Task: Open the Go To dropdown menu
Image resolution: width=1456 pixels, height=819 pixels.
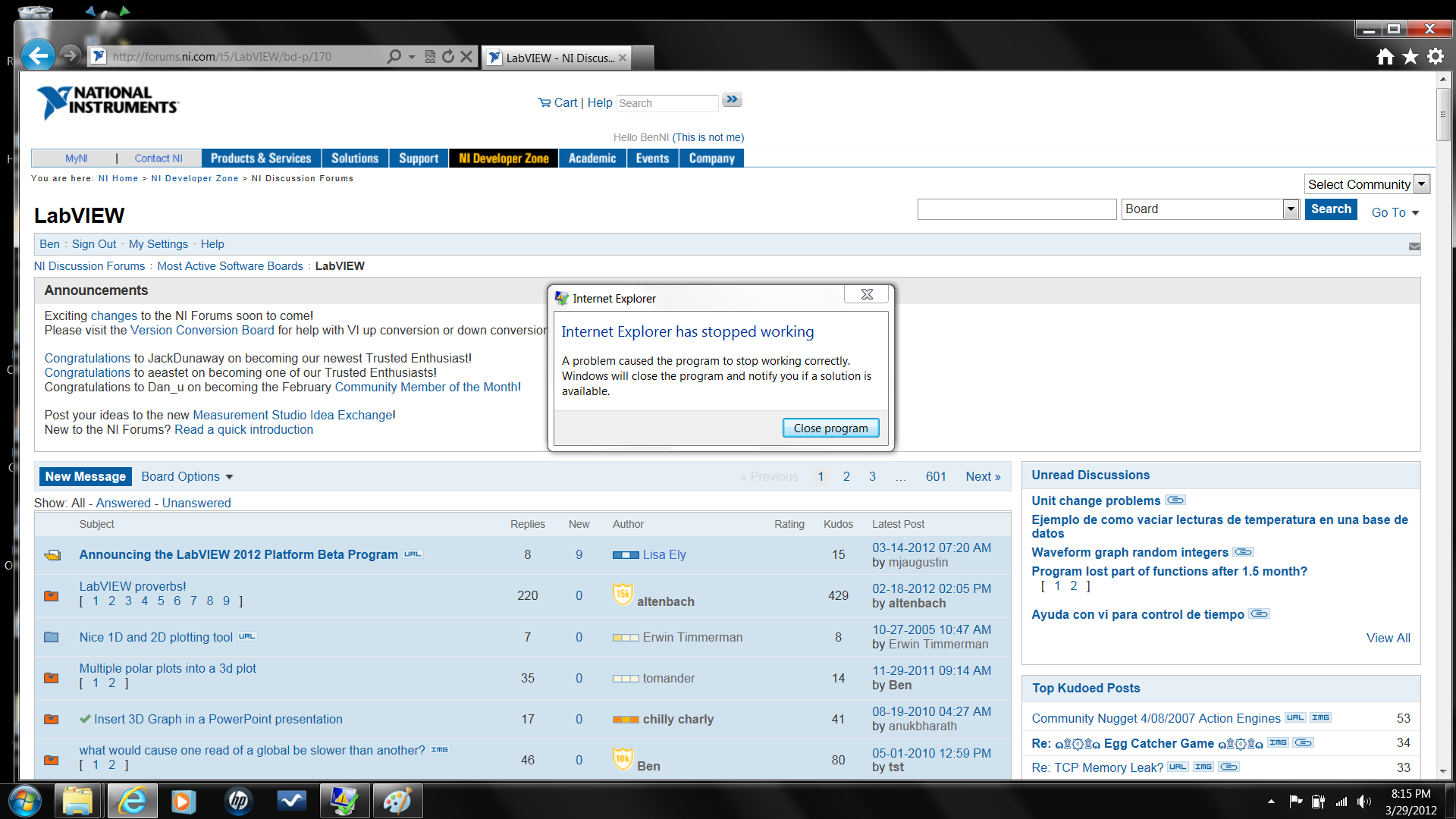Action: click(x=1395, y=213)
